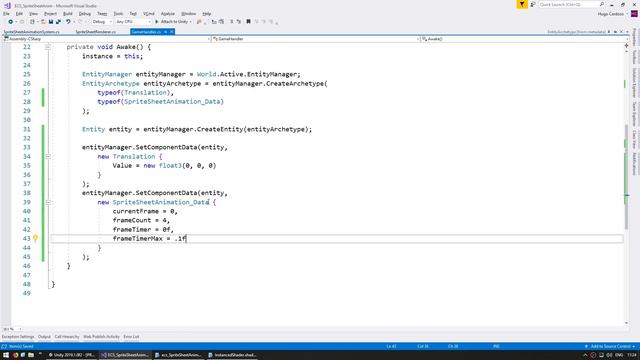Open the Debug menu
The height and width of the screenshot is (360, 640).
point(85,14)
